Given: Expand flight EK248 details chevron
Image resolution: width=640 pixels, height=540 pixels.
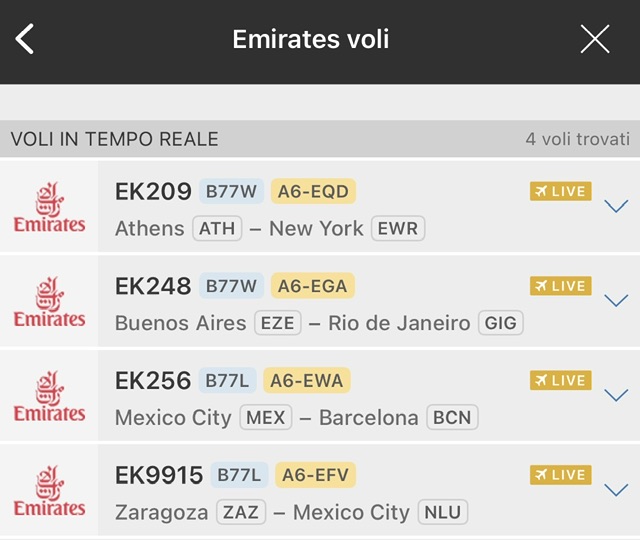Looking at the screenshot, I should tap(616, 301).
